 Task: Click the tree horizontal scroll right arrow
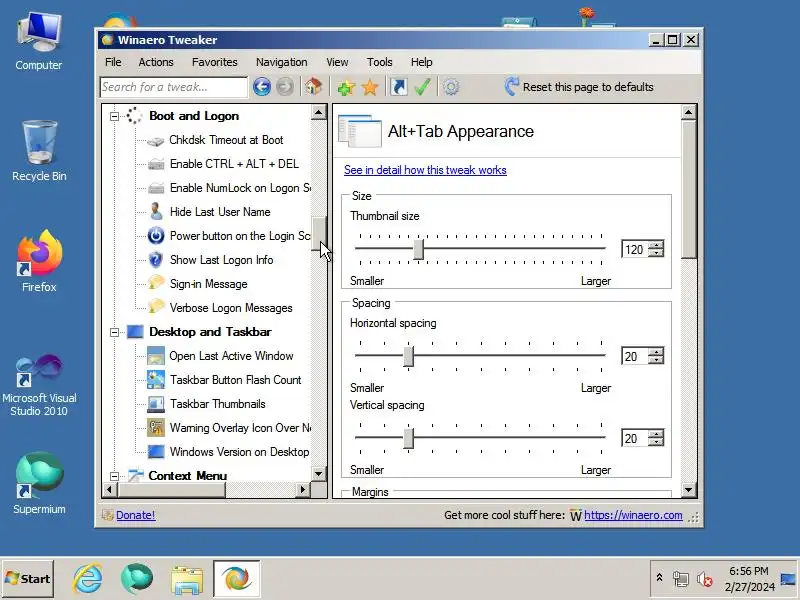(x=303, y=490)
